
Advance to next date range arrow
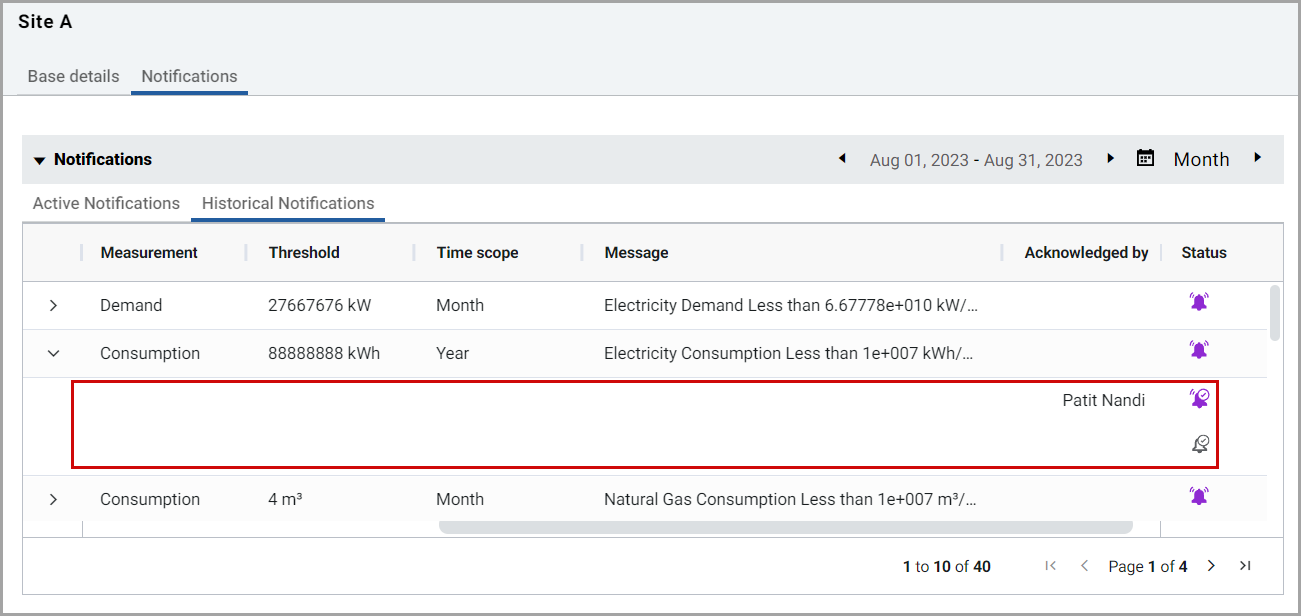pyautogui.click(x=1110, y=158)
